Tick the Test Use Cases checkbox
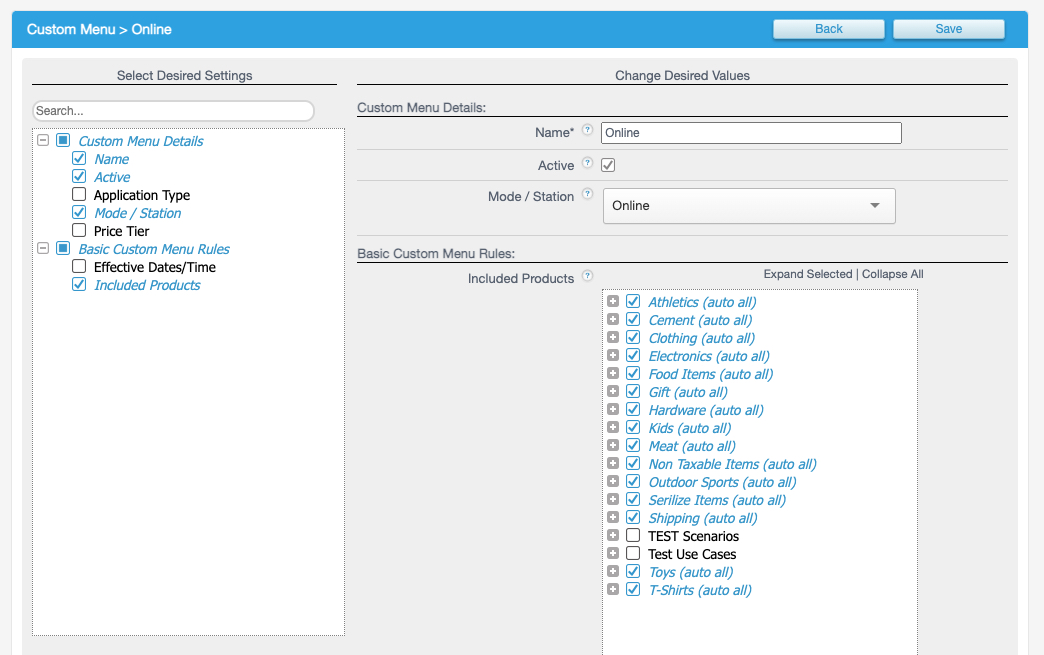 633,553
